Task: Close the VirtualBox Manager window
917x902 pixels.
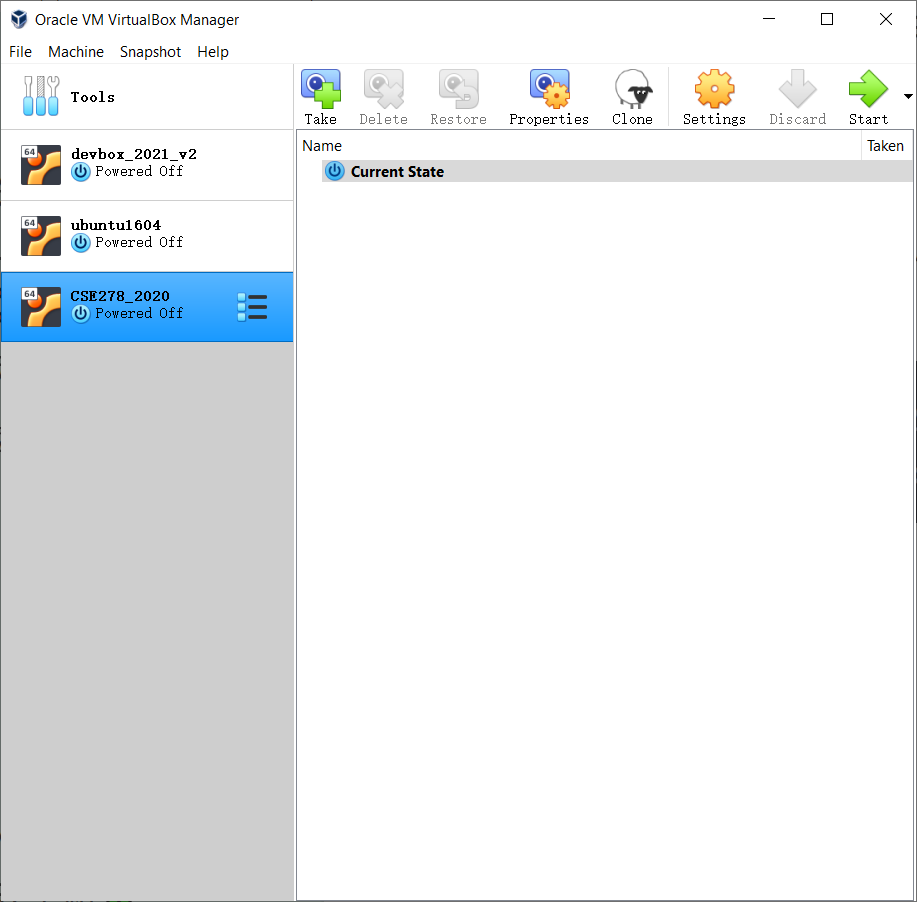Action: pyautogui.click(x=885, y=19)
